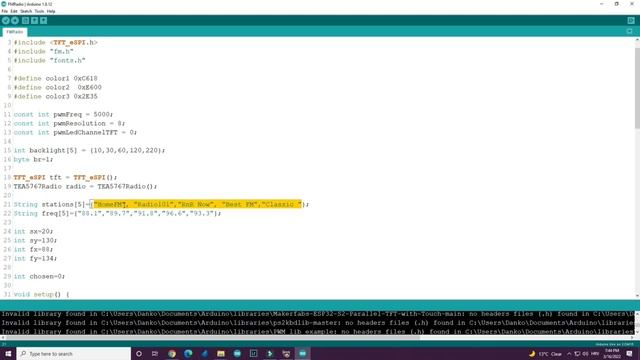Screen dimensions: 640x360
Task: Open Task View on the taskbar
Action: tap(155, 353)
